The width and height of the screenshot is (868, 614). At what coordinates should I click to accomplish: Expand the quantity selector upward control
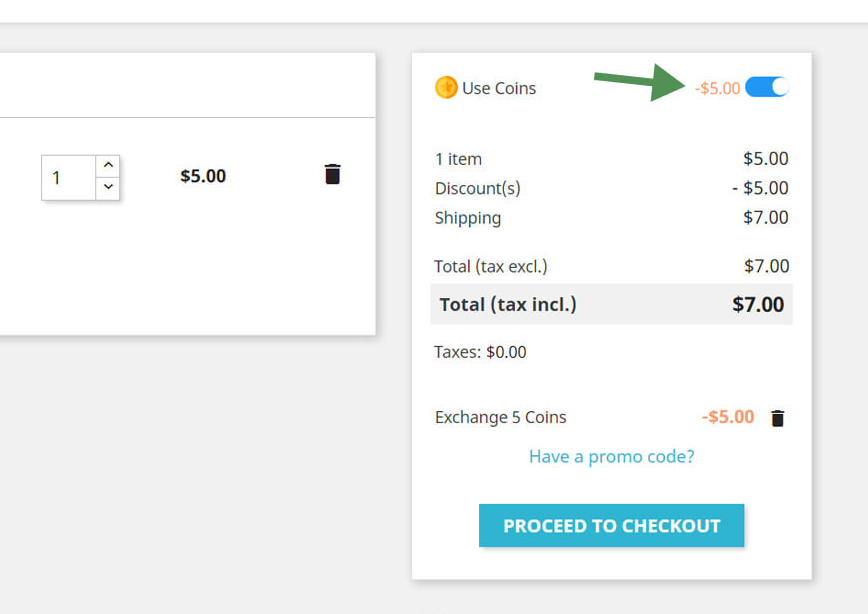click(x=107, y=164)
